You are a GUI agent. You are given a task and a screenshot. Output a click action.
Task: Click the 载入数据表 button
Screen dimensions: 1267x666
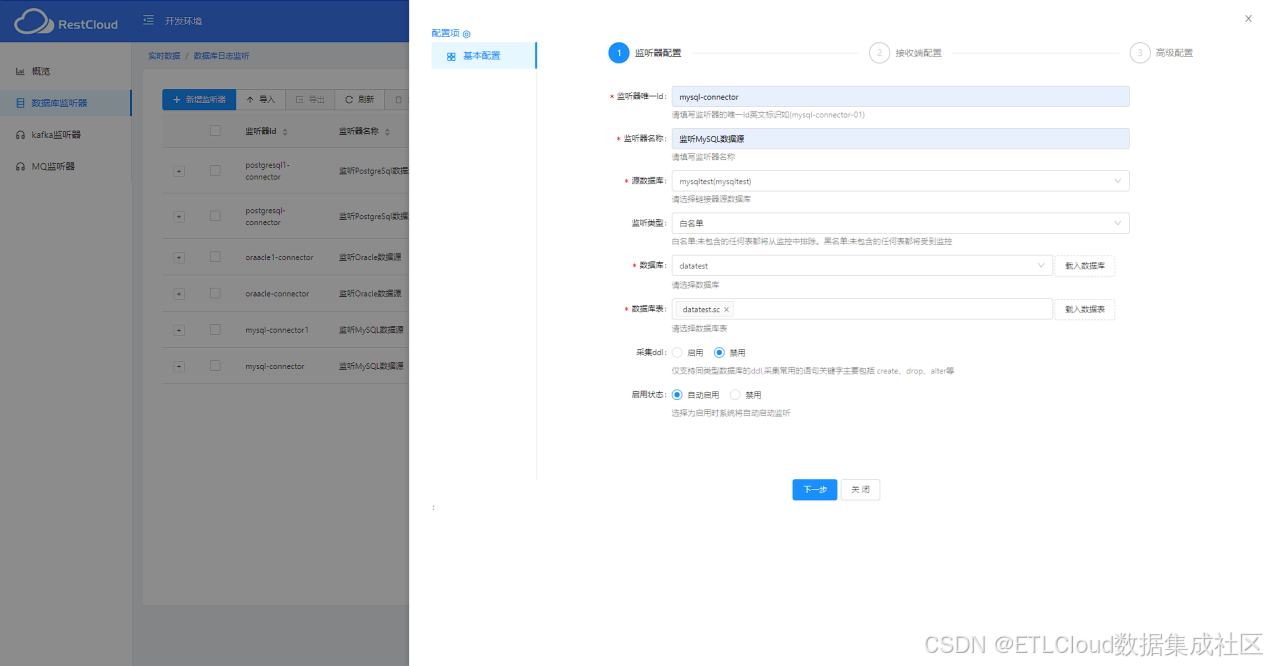coord(1085,310)
